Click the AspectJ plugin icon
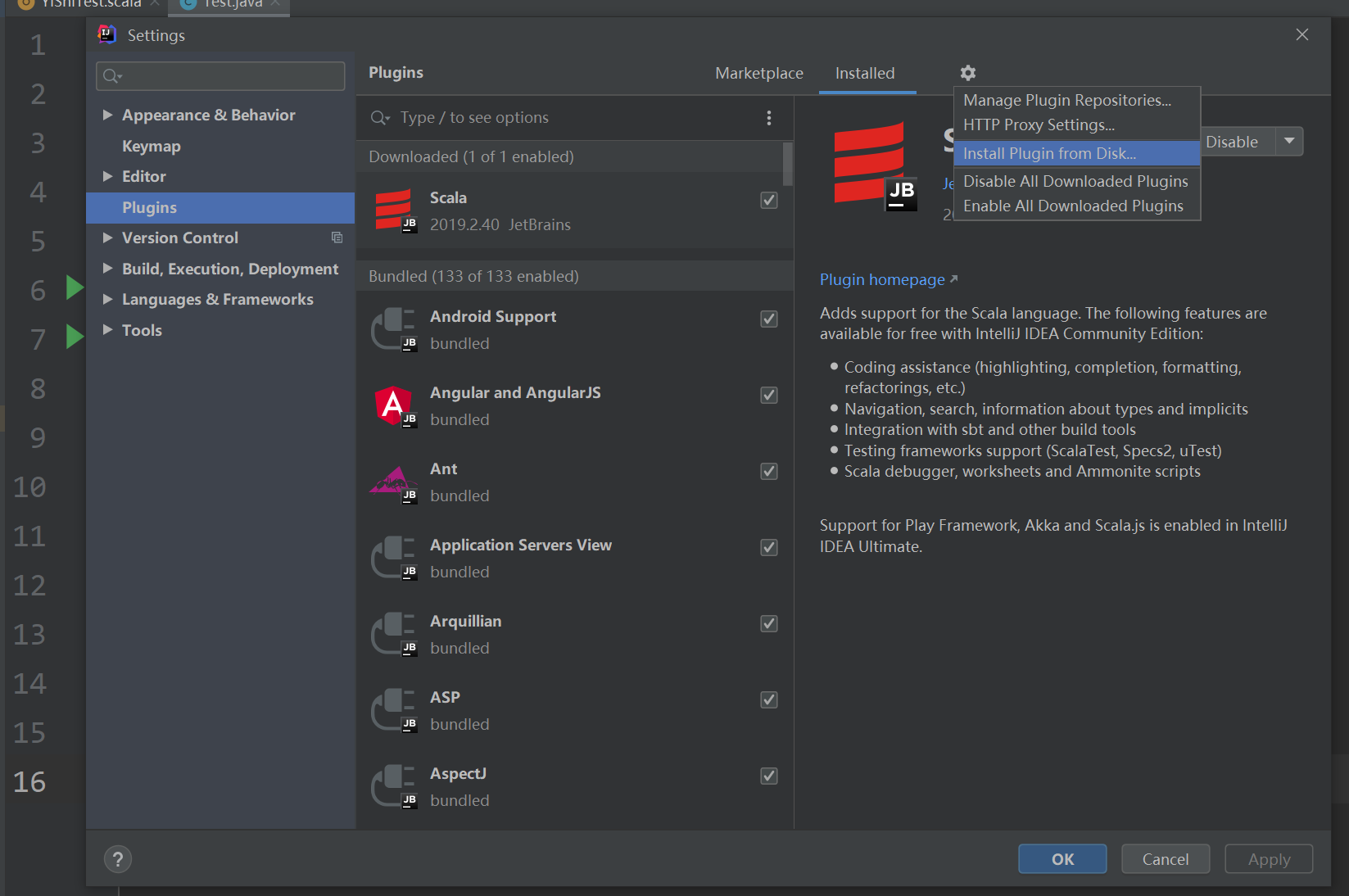1349x896 pixels. 395,787
